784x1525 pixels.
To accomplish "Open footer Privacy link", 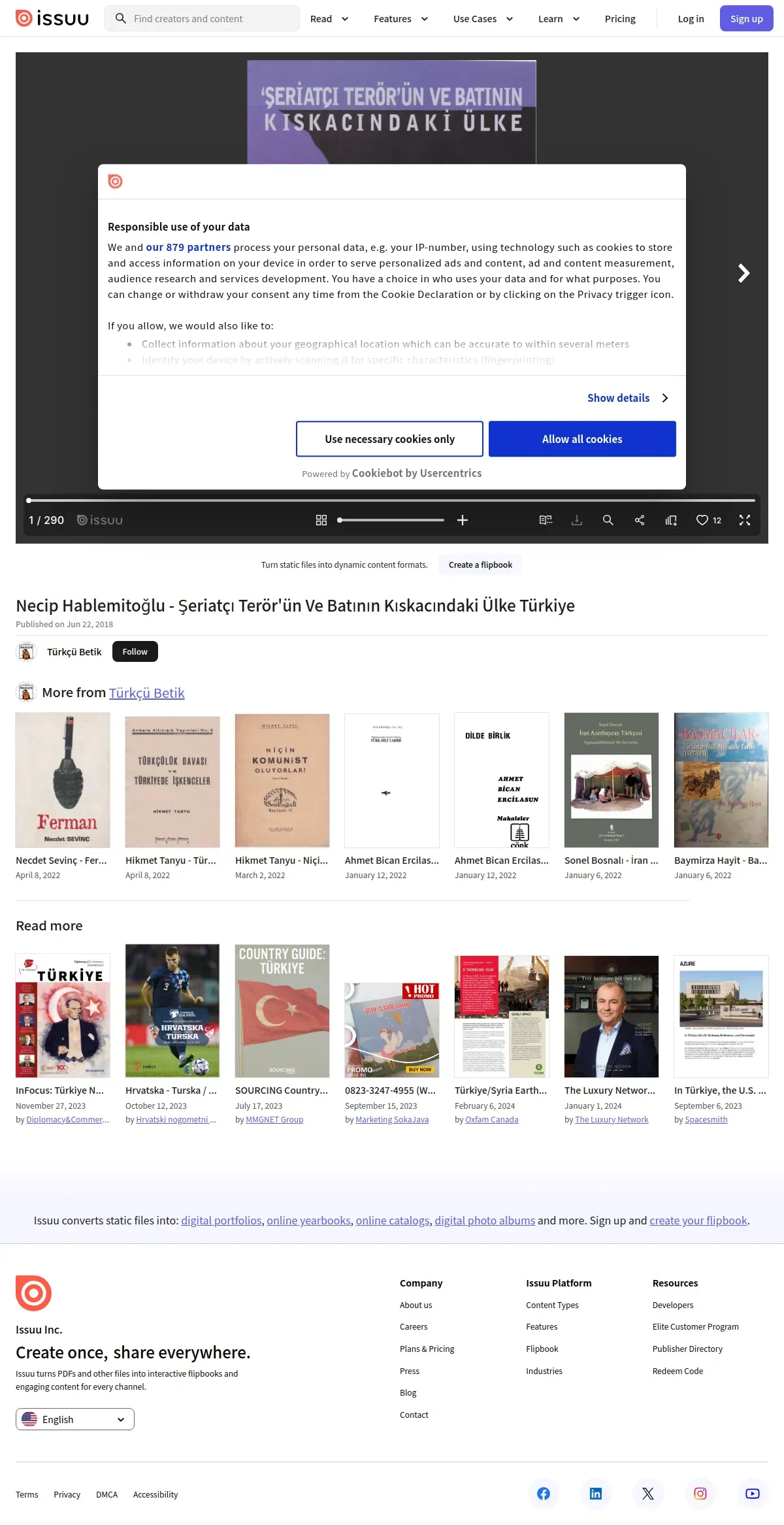I will 67,1494.
